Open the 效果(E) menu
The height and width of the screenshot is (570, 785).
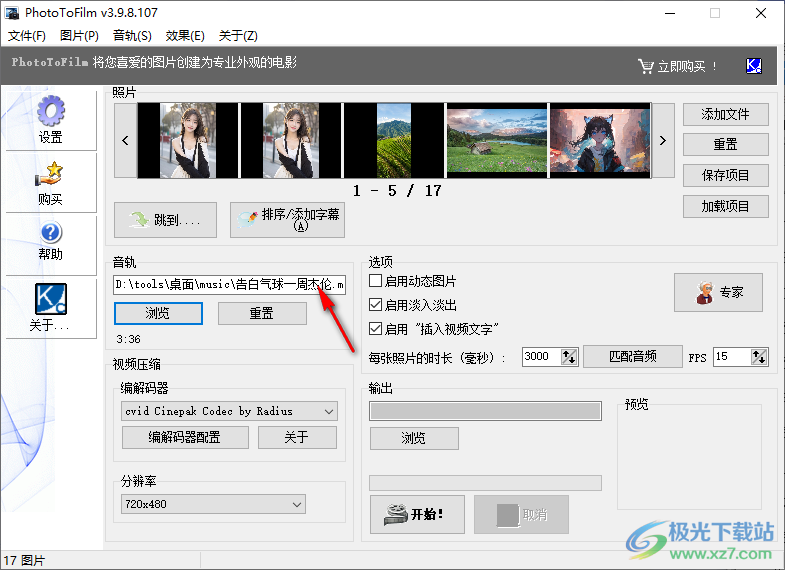[x=185, y=36]
